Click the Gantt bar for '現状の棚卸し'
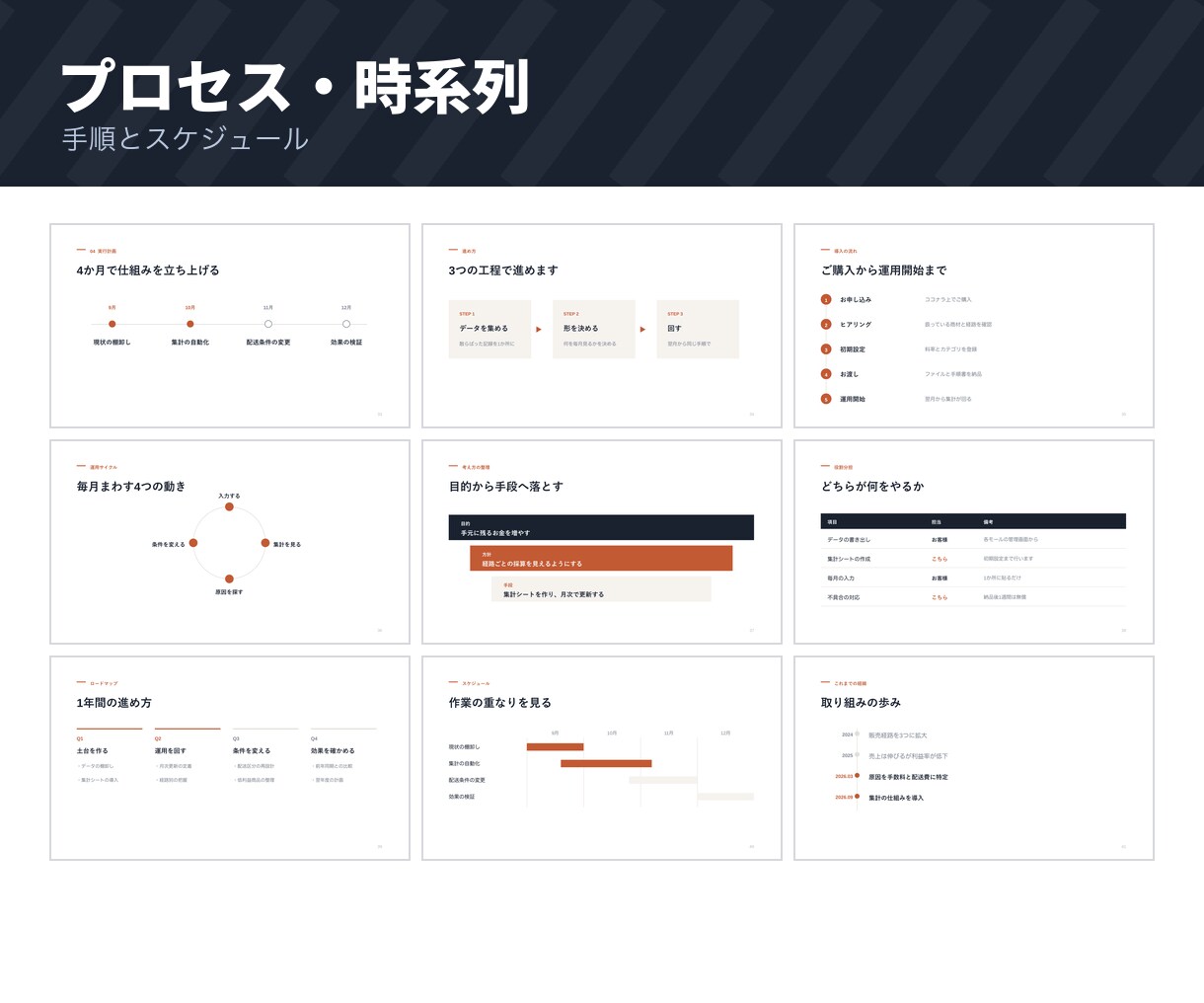The width and height of the screenshot is (1204, 1003). coord(556,747)
